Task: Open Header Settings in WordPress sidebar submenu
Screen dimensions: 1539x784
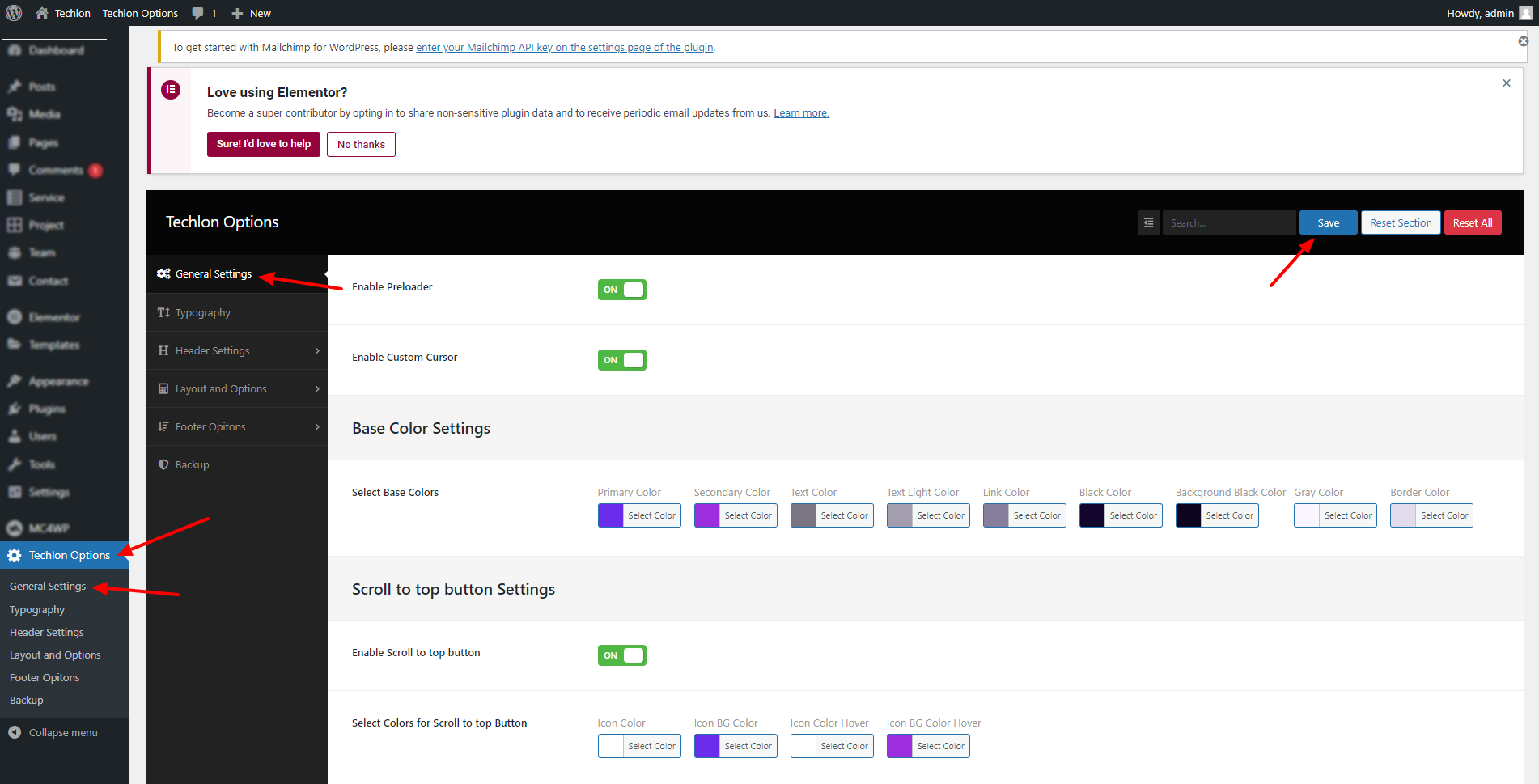Action: coord(47,632)
